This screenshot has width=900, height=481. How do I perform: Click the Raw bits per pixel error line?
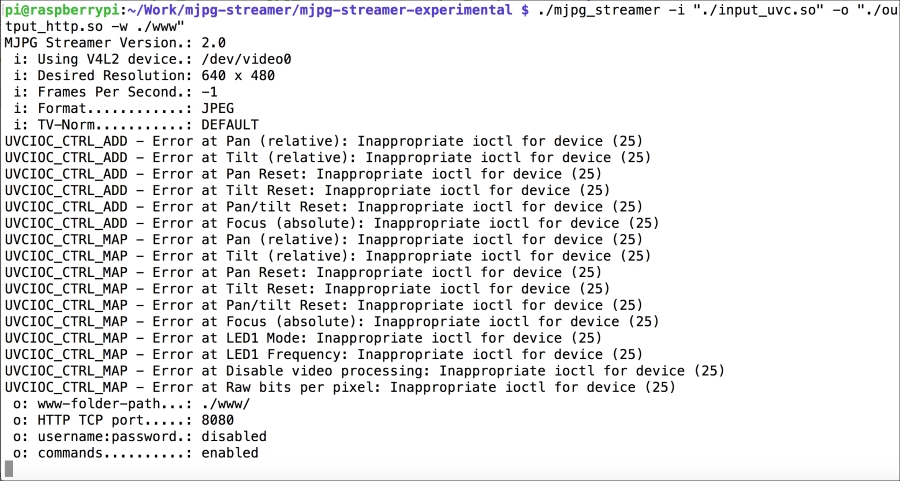[x=340, y=387]
